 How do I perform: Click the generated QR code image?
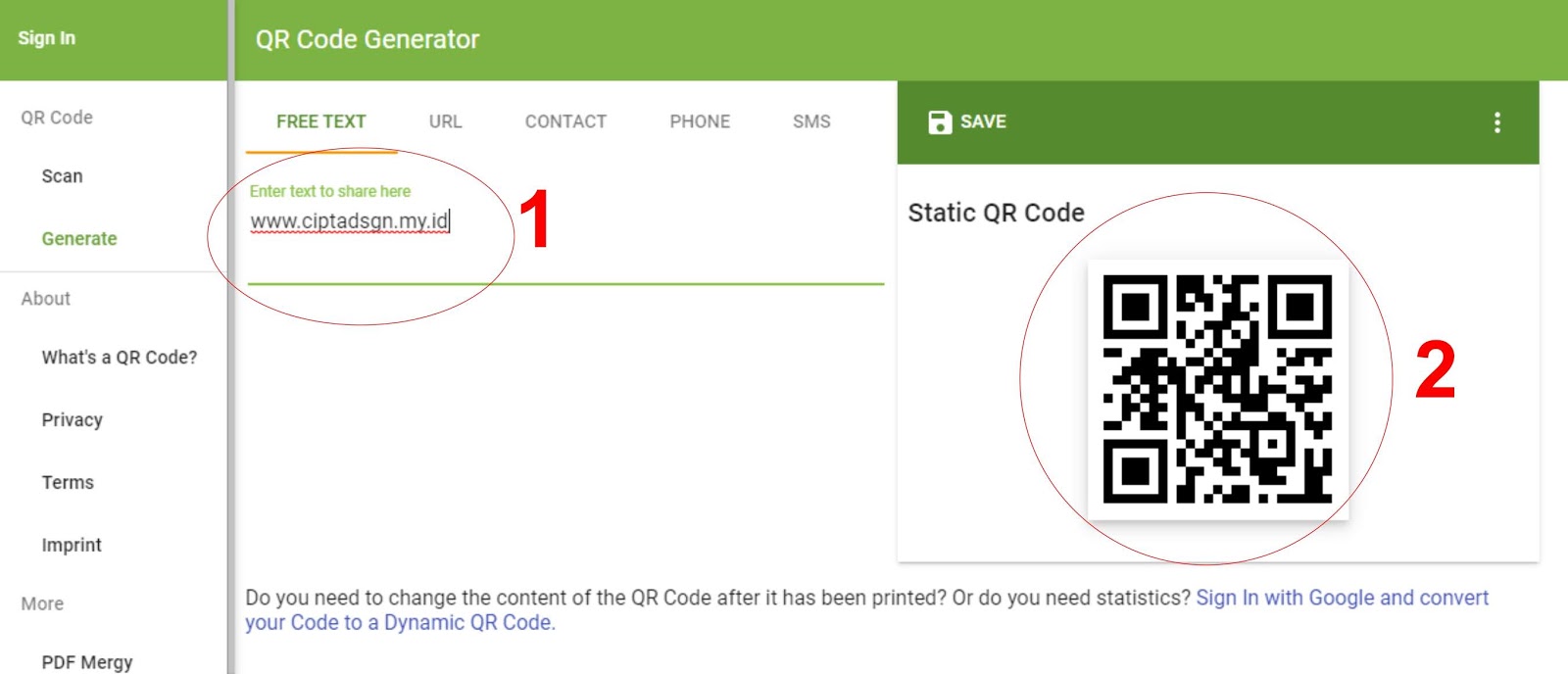[1218, 390]
